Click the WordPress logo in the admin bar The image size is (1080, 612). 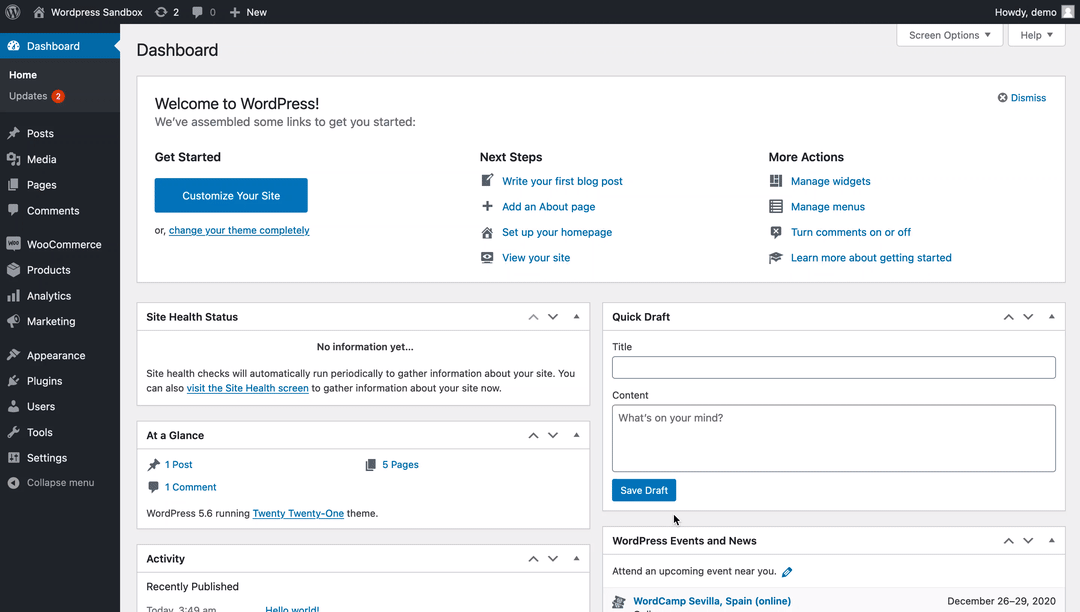click(x=11, y=11)
